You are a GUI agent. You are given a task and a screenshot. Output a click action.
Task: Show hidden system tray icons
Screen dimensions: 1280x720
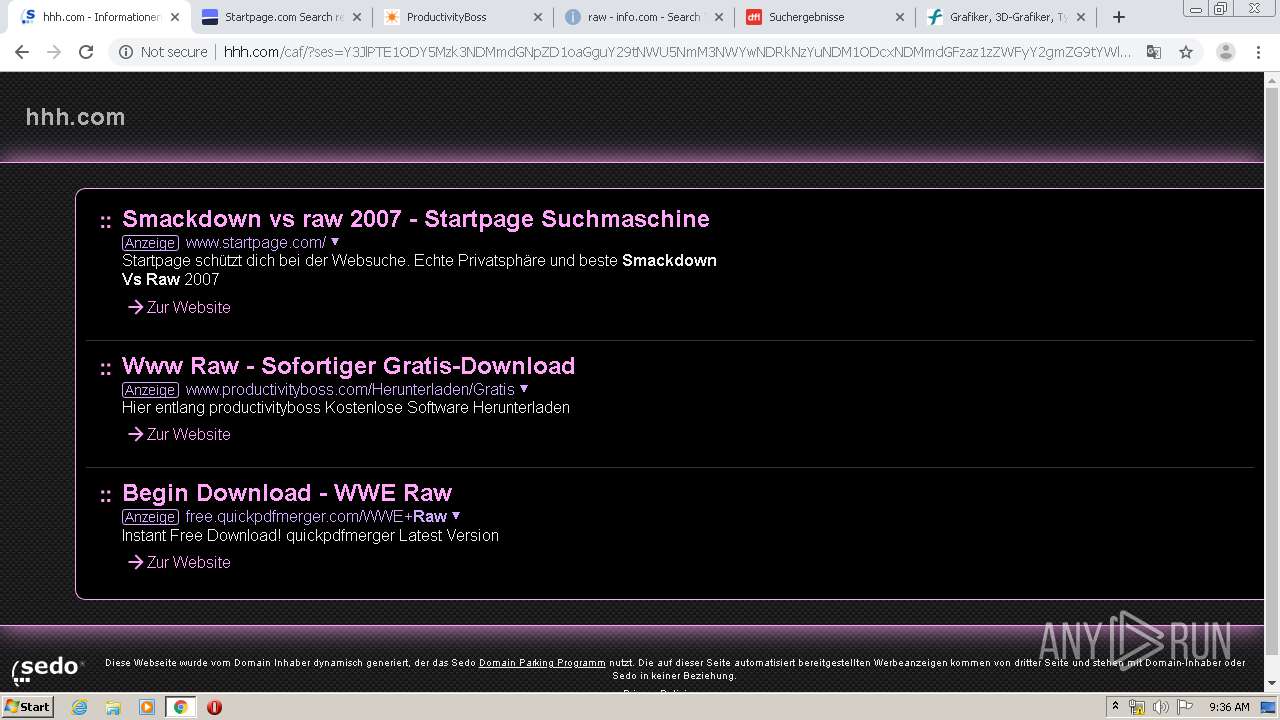[1115, 707]
